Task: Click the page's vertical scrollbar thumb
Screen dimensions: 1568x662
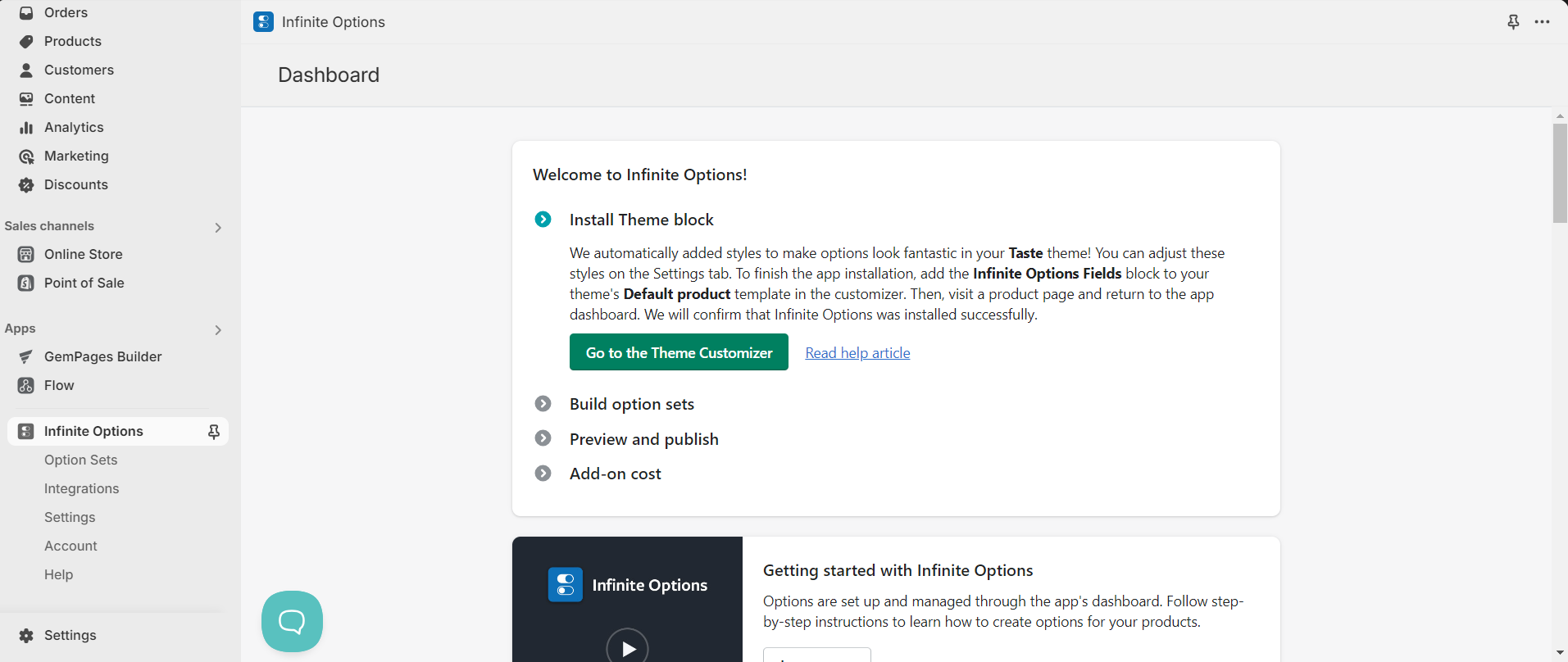Action: pyautogui.click(x=1560, y=172)
